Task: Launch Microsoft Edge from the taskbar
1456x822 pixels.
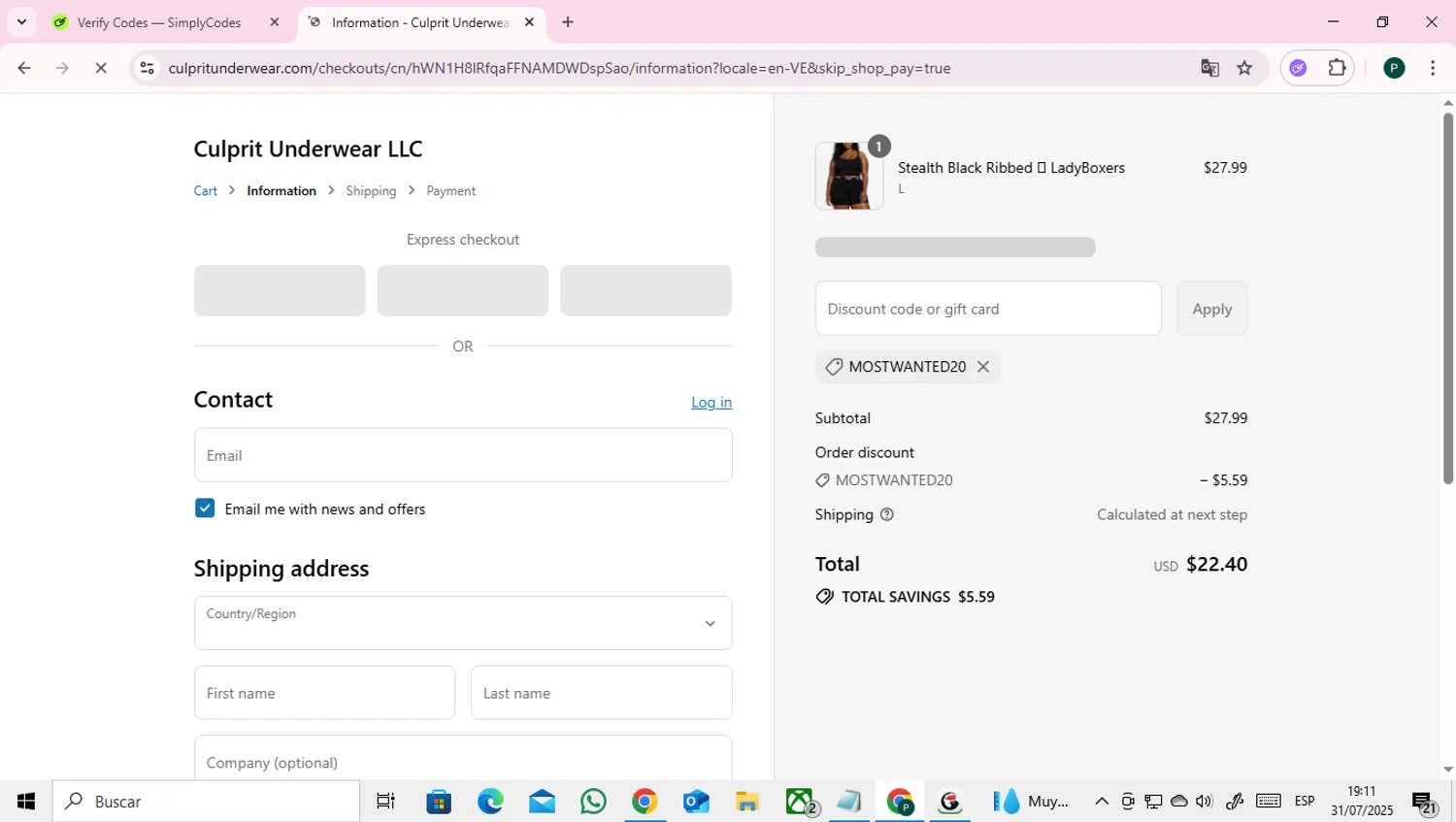Action: 490,802
